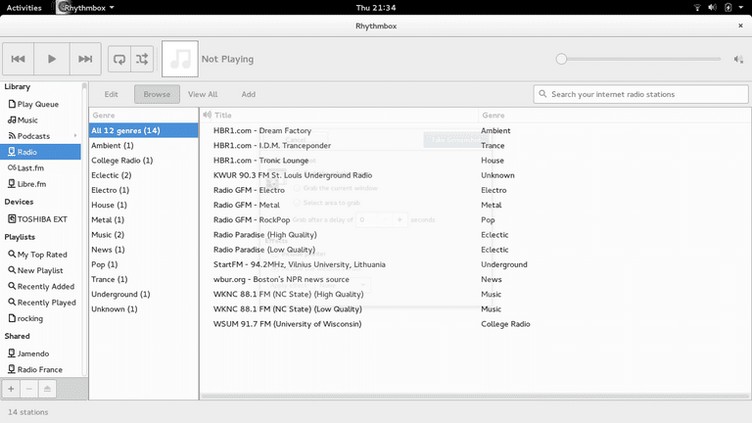Select the TOSHIBA EXT device
This screenshot has width=752, height=423.
point(40,219)
